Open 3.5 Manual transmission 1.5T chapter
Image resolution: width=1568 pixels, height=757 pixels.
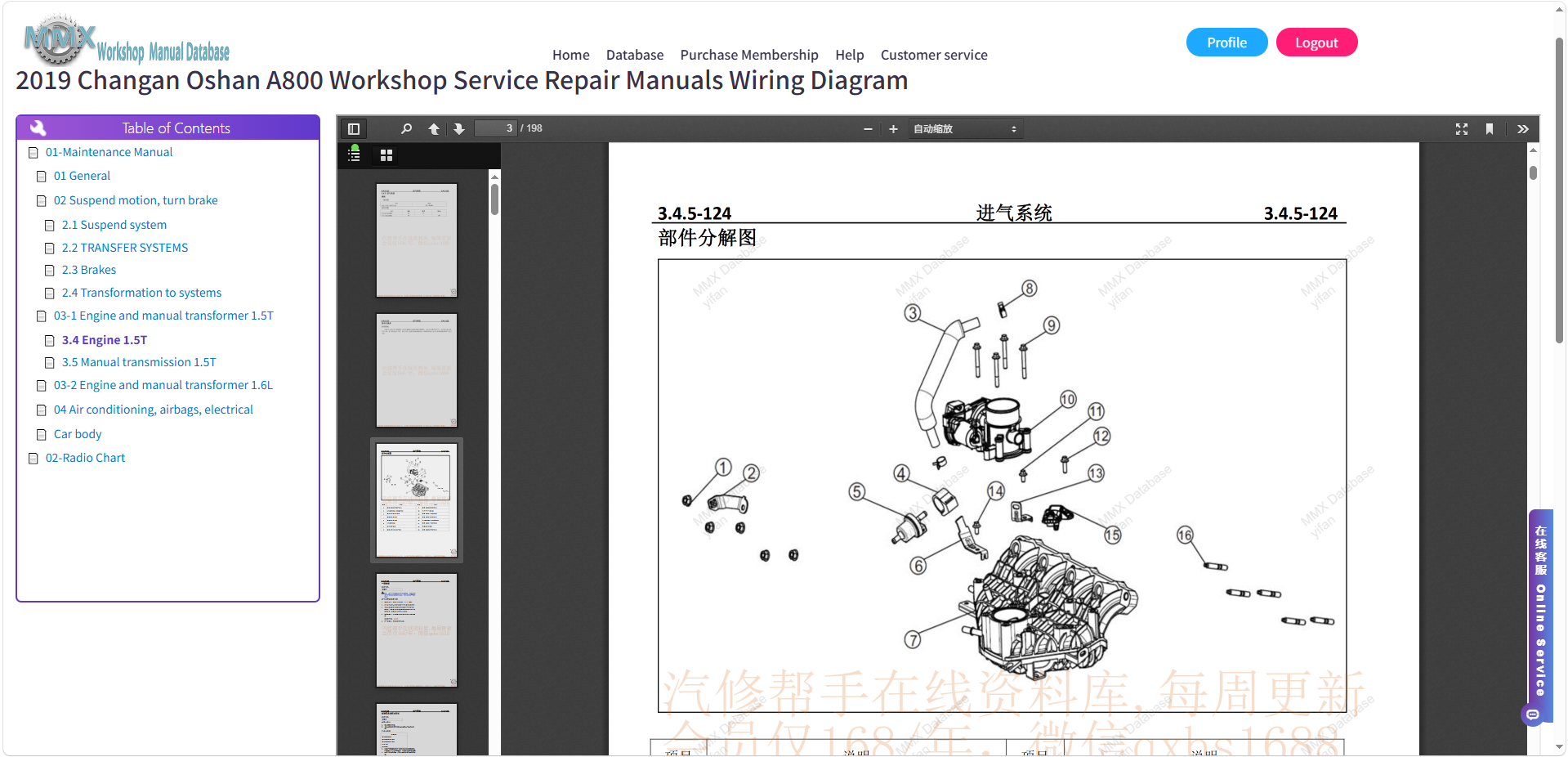(139, 362)
